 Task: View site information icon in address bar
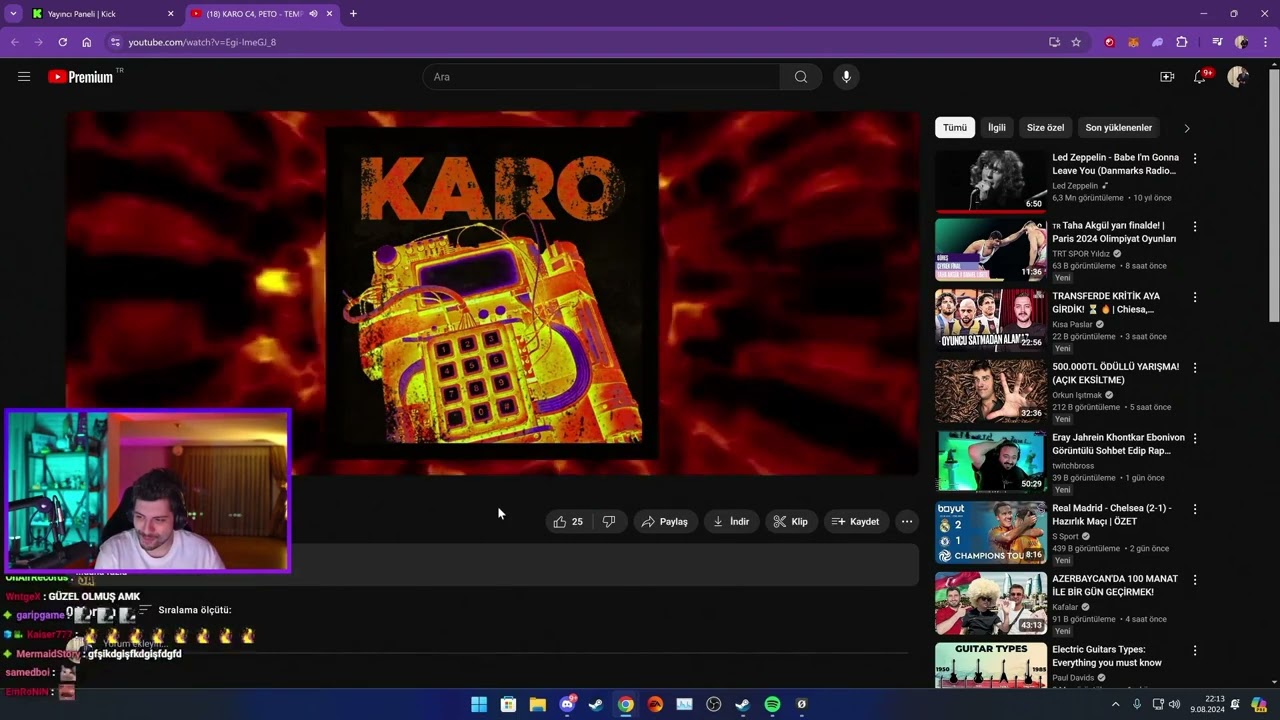[x=115, y=42]
